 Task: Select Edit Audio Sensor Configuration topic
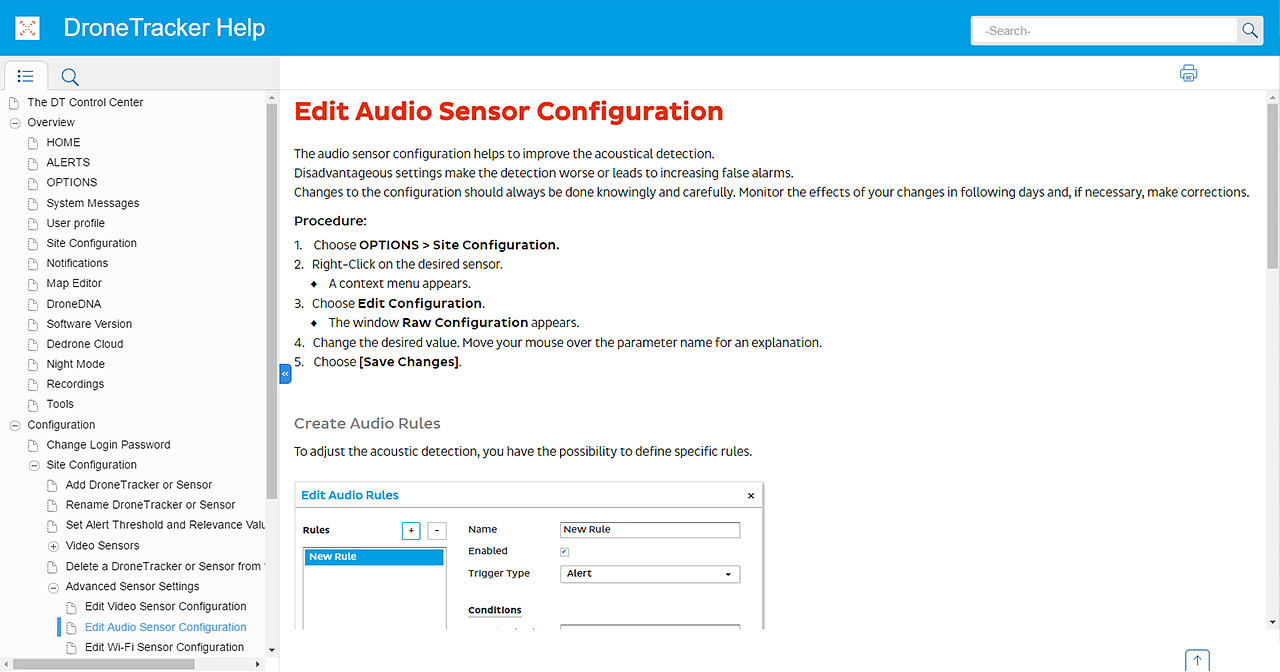coord(165,627)
